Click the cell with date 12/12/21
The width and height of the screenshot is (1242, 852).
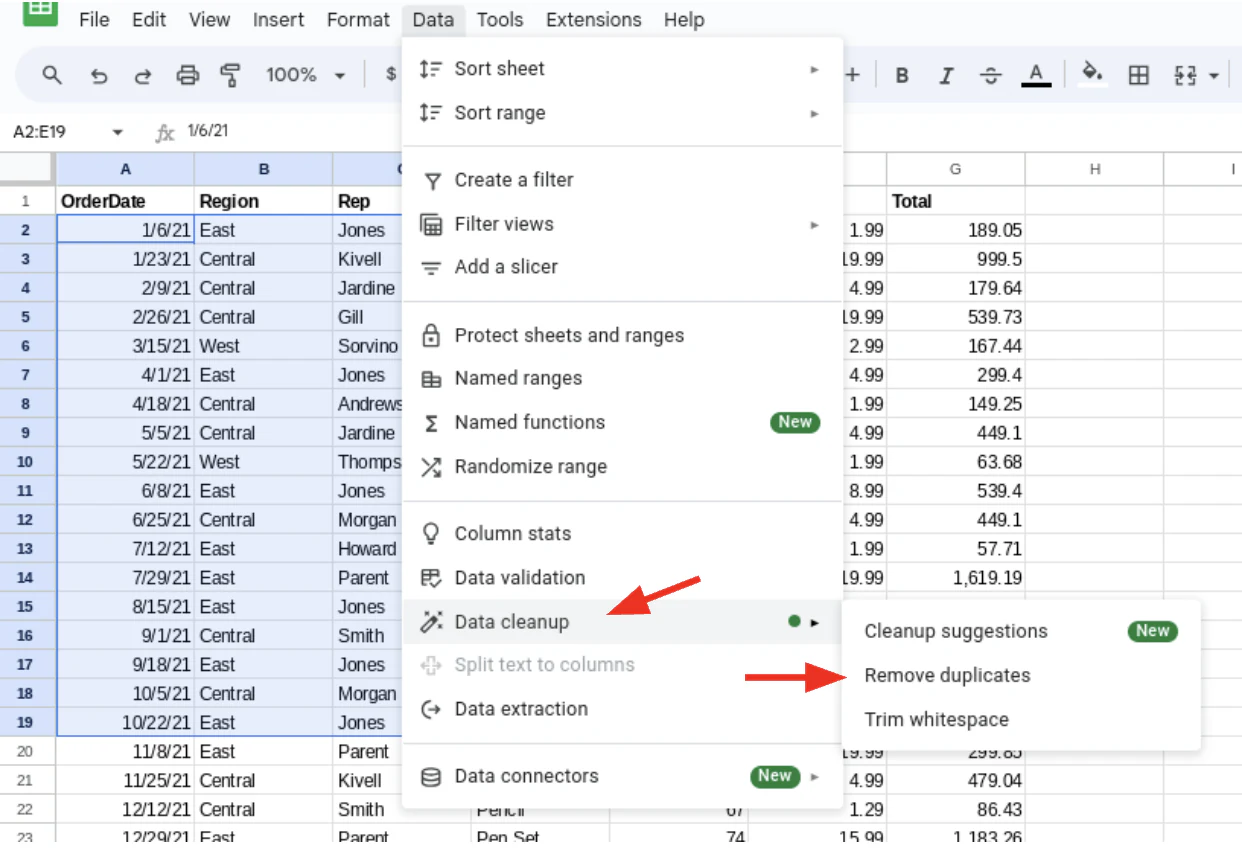click(125, 809)
